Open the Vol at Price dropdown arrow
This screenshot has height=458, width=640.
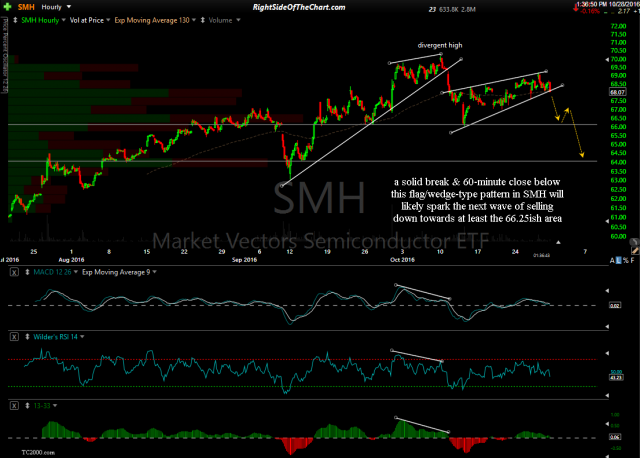click(108, 20)
